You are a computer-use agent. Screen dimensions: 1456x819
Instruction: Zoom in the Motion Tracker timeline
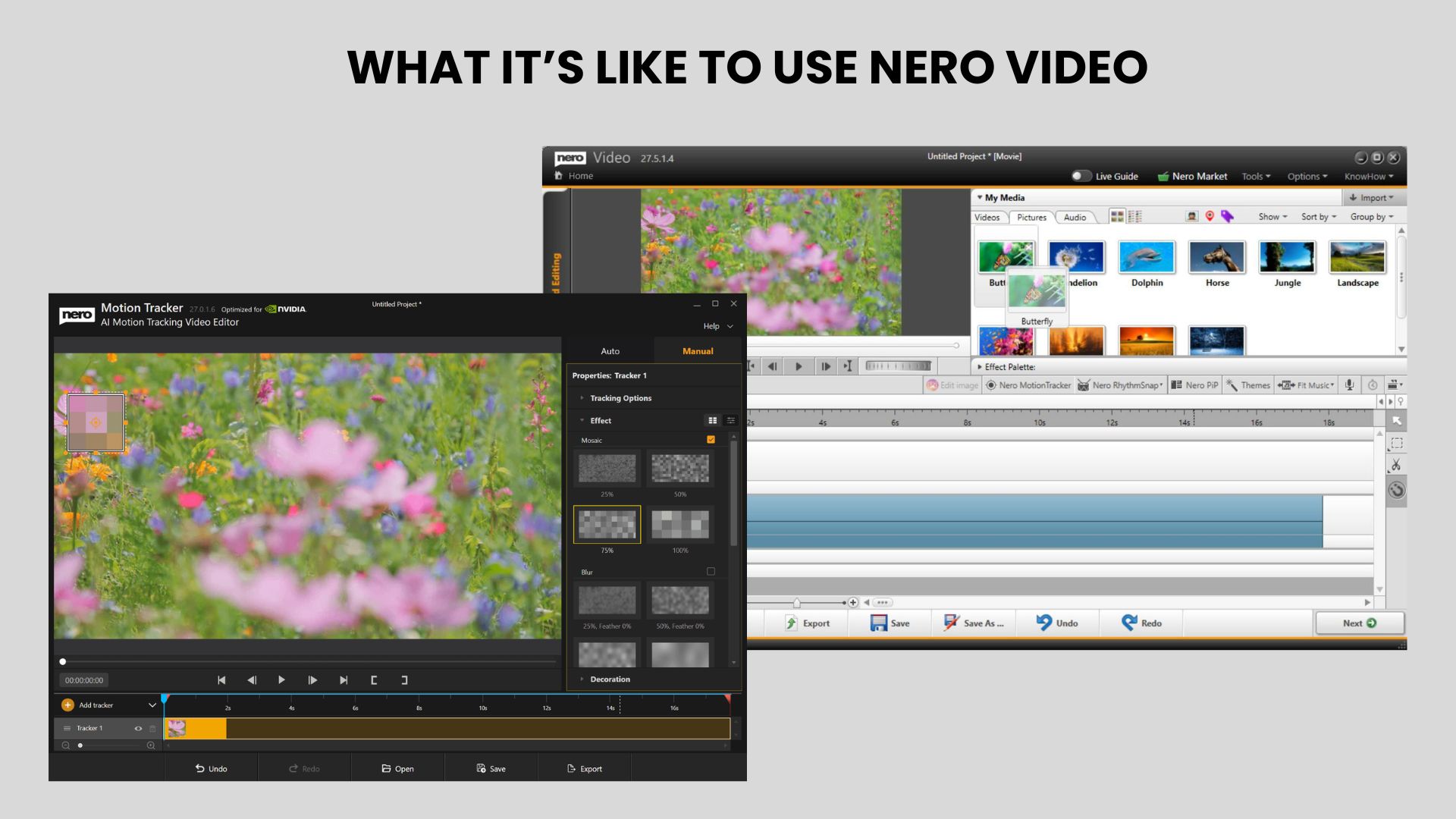151,745
